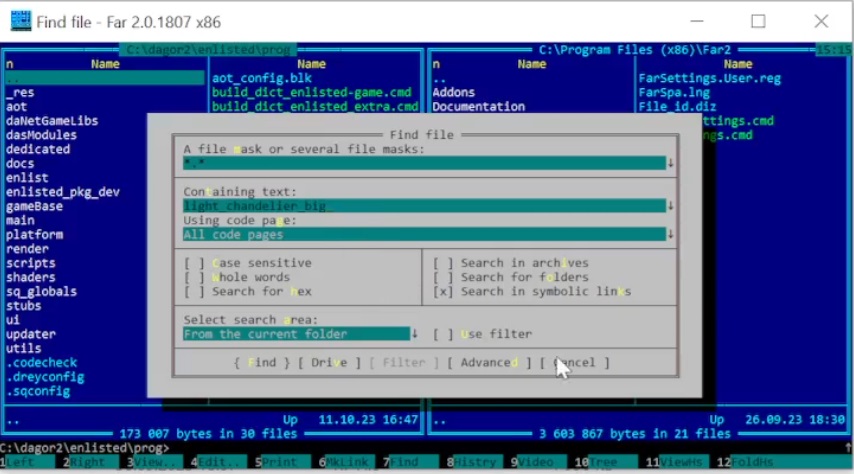Turn on the Use filter checkbox
Screen dimensions: 854x474
pos(442,334)
